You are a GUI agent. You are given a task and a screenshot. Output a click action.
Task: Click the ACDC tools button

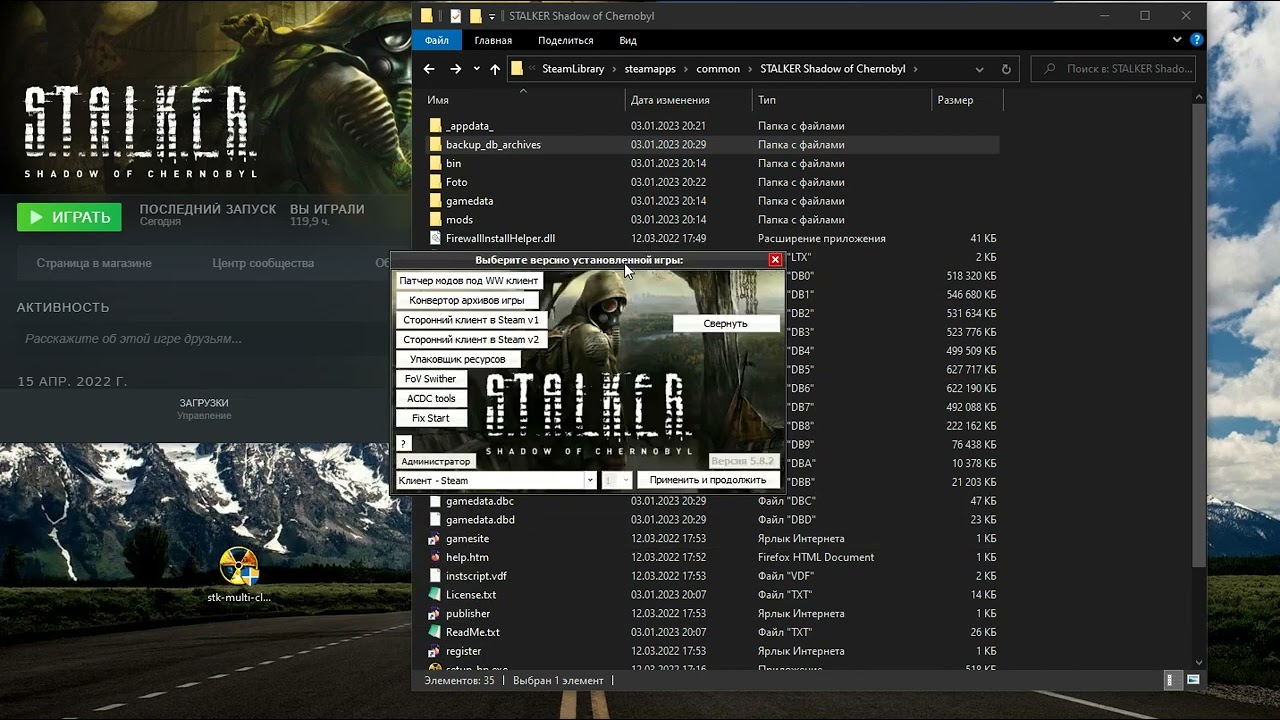(x=431, y=398)
